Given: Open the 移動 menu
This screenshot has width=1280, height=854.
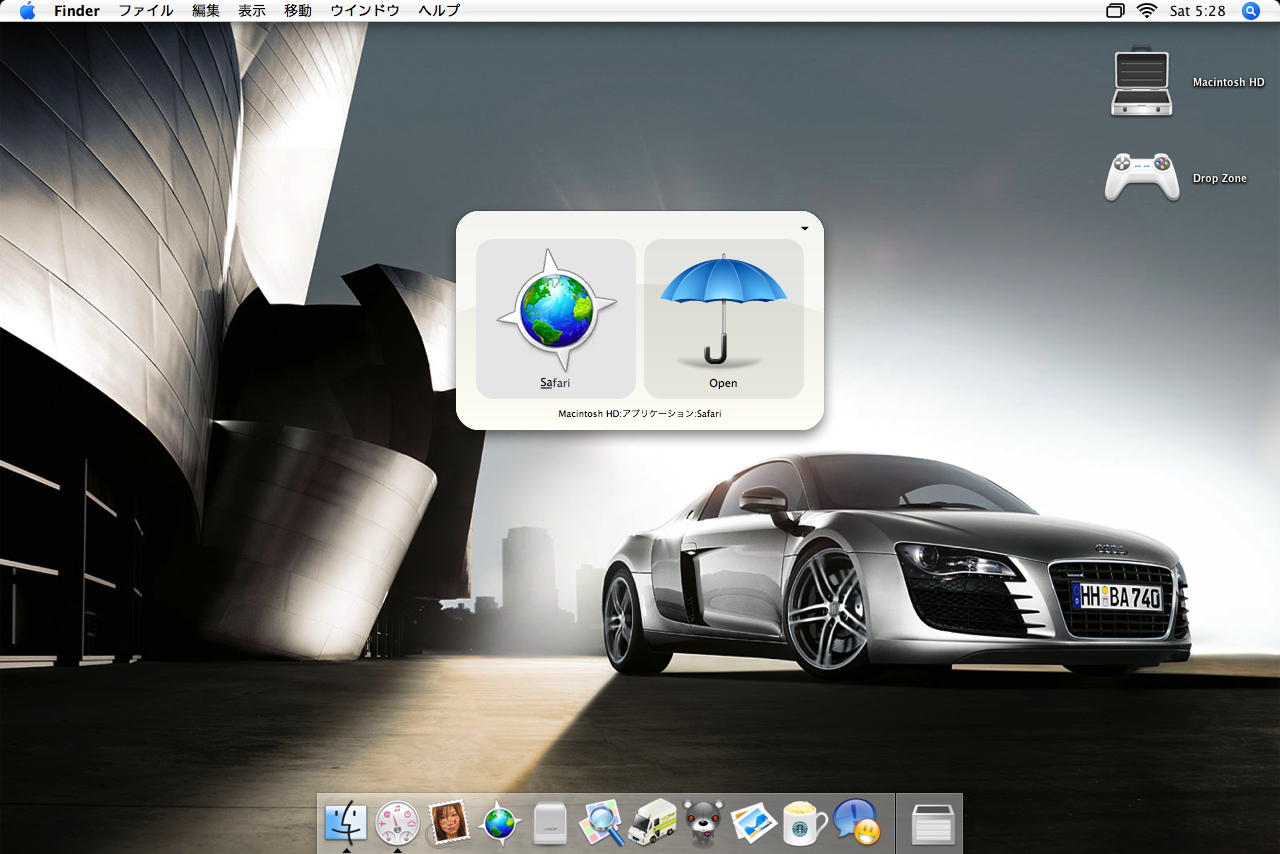Looking at the screenshot, I should click(x=298, y=11).
